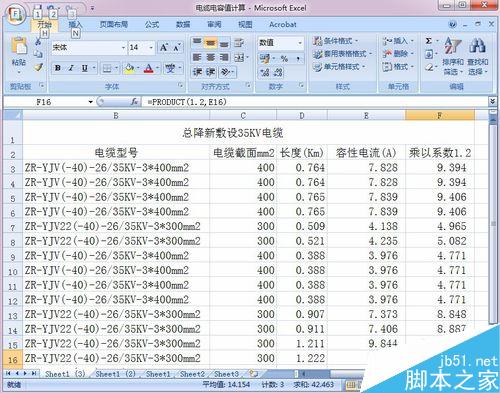Click the Cut scissors icon
500x393 pixels.
[38, 41]
